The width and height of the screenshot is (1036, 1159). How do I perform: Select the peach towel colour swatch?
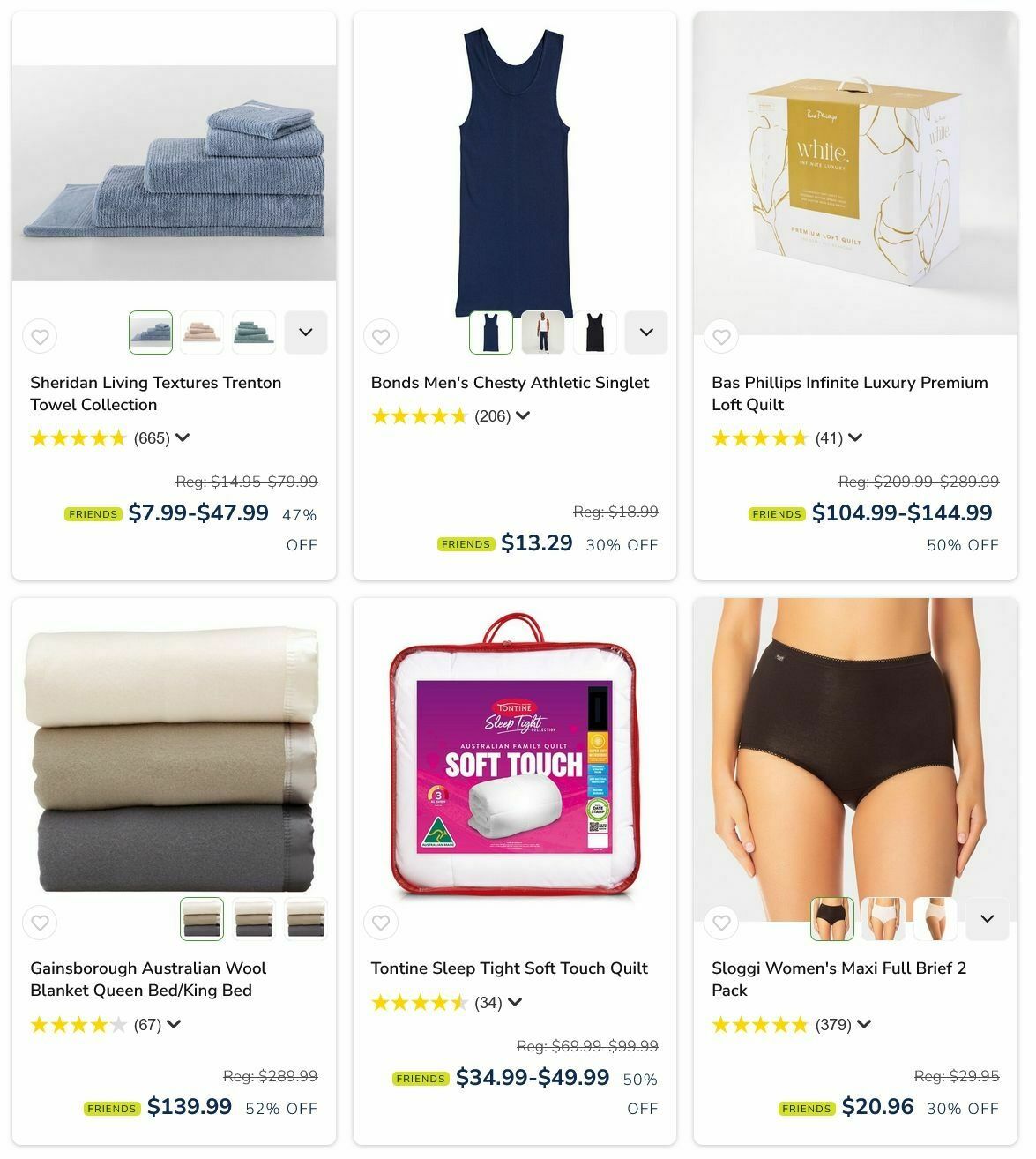tap(202, 333)
